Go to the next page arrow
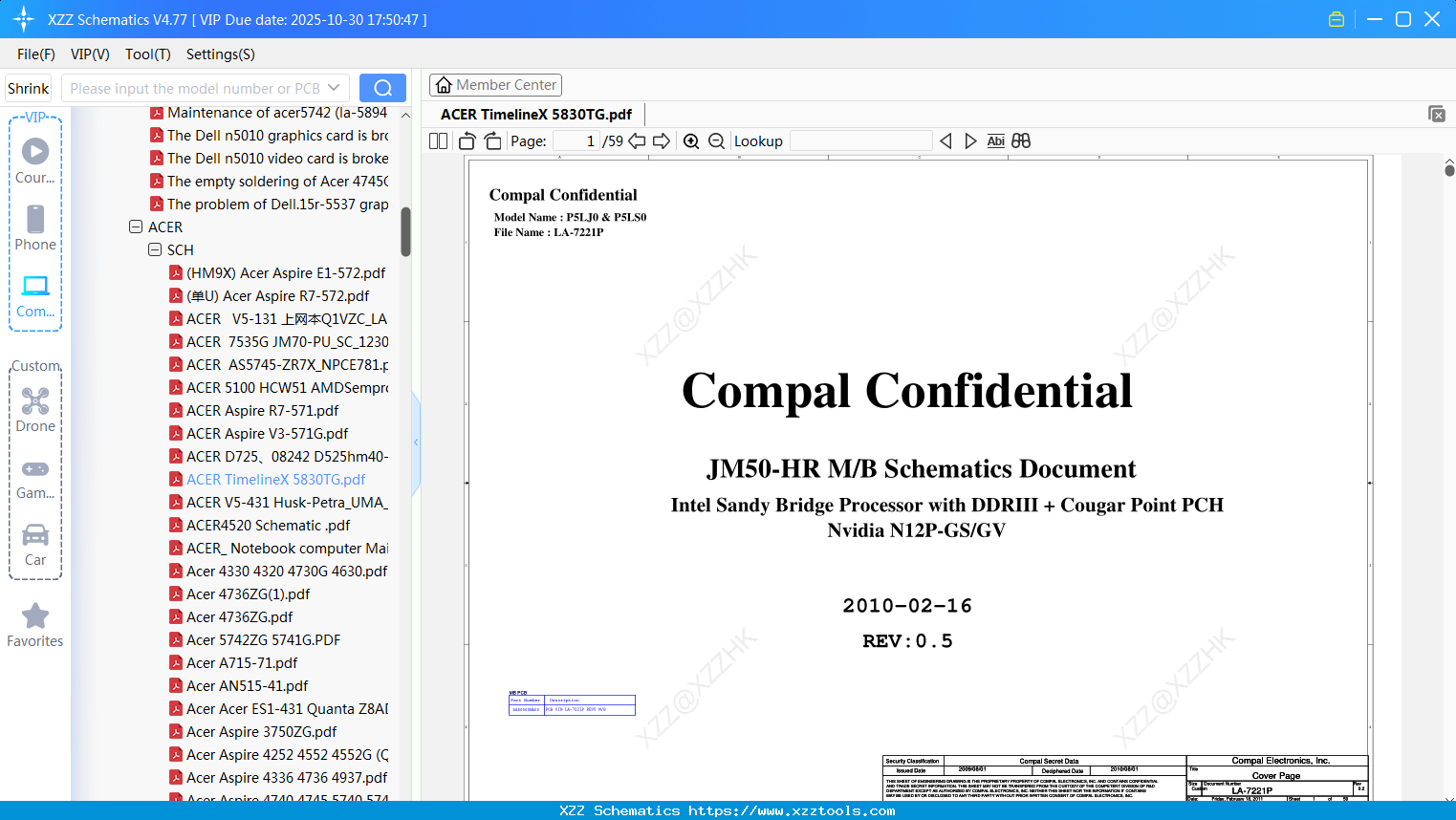 point(662,141)
